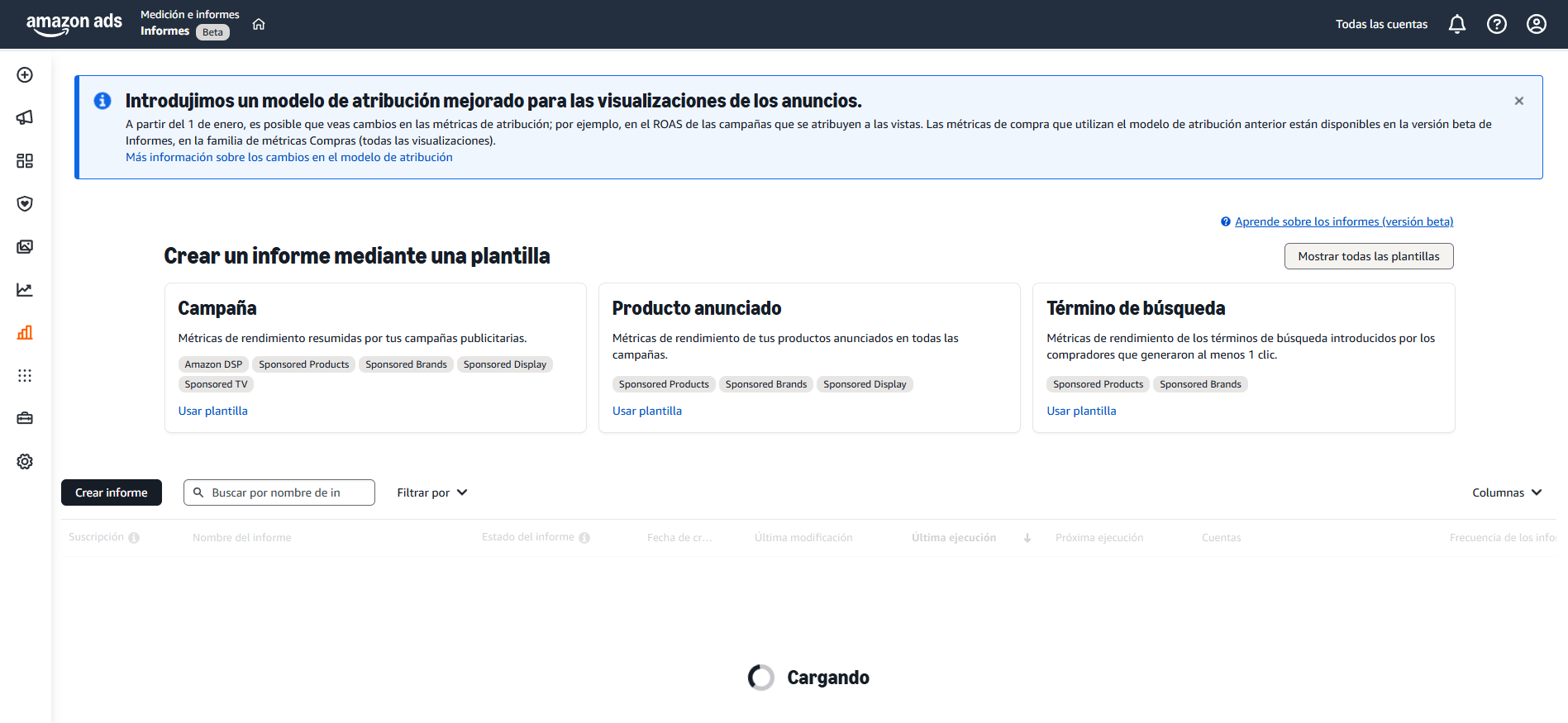Image resolution: width=1568 pixels, height=723 pixels.
Task: Click the Campaña card title
Action: (217, 308)
